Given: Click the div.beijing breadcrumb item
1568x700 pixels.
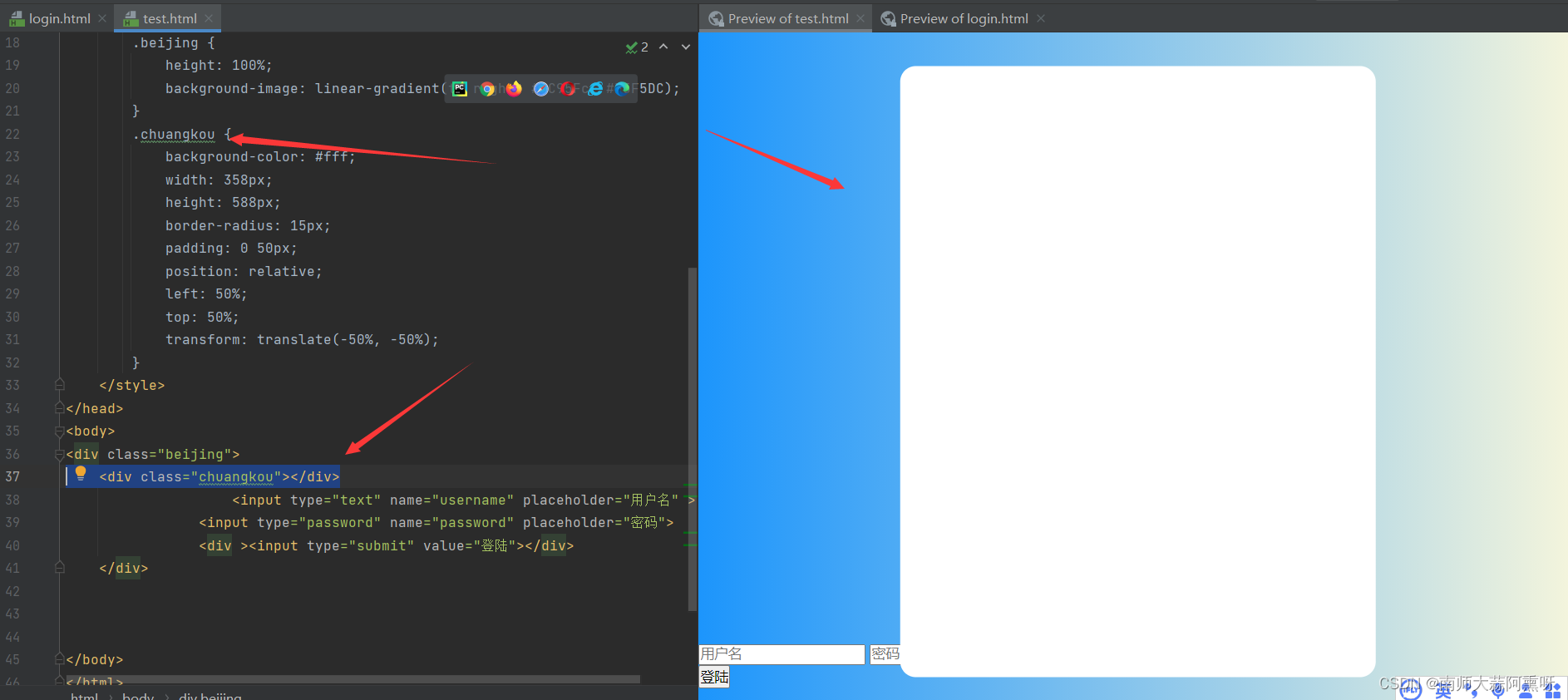Looking at the screenshot, I should [210, 695].
